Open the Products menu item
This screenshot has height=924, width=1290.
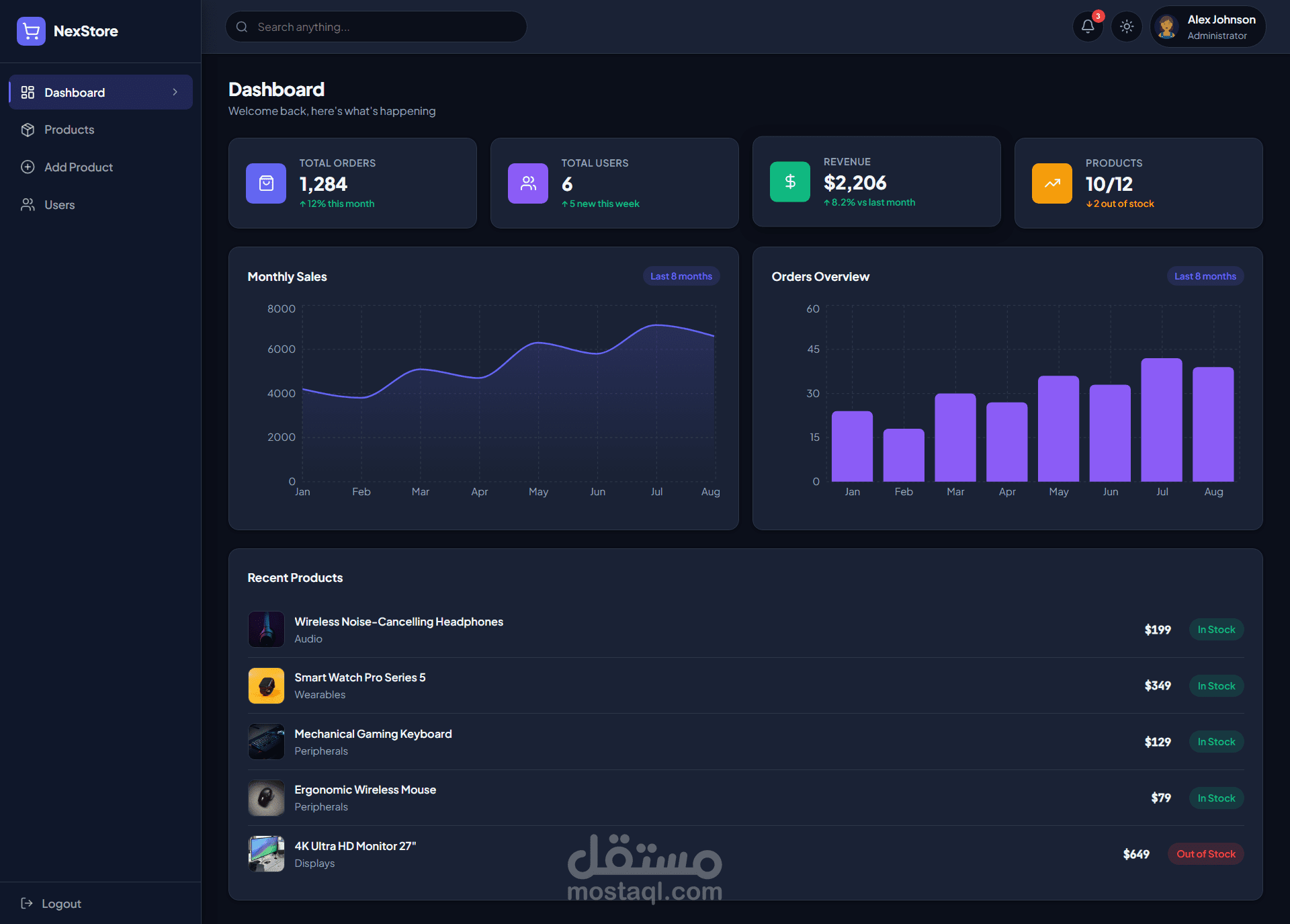[101, 130]
